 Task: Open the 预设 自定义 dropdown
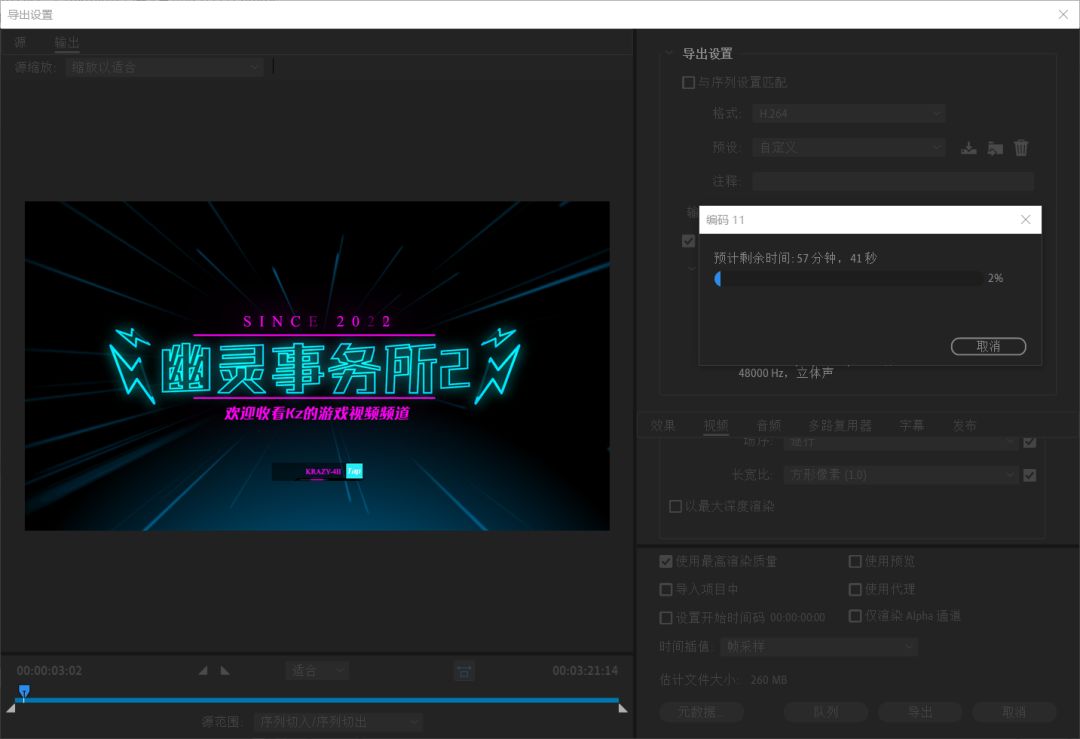point(849,147)
